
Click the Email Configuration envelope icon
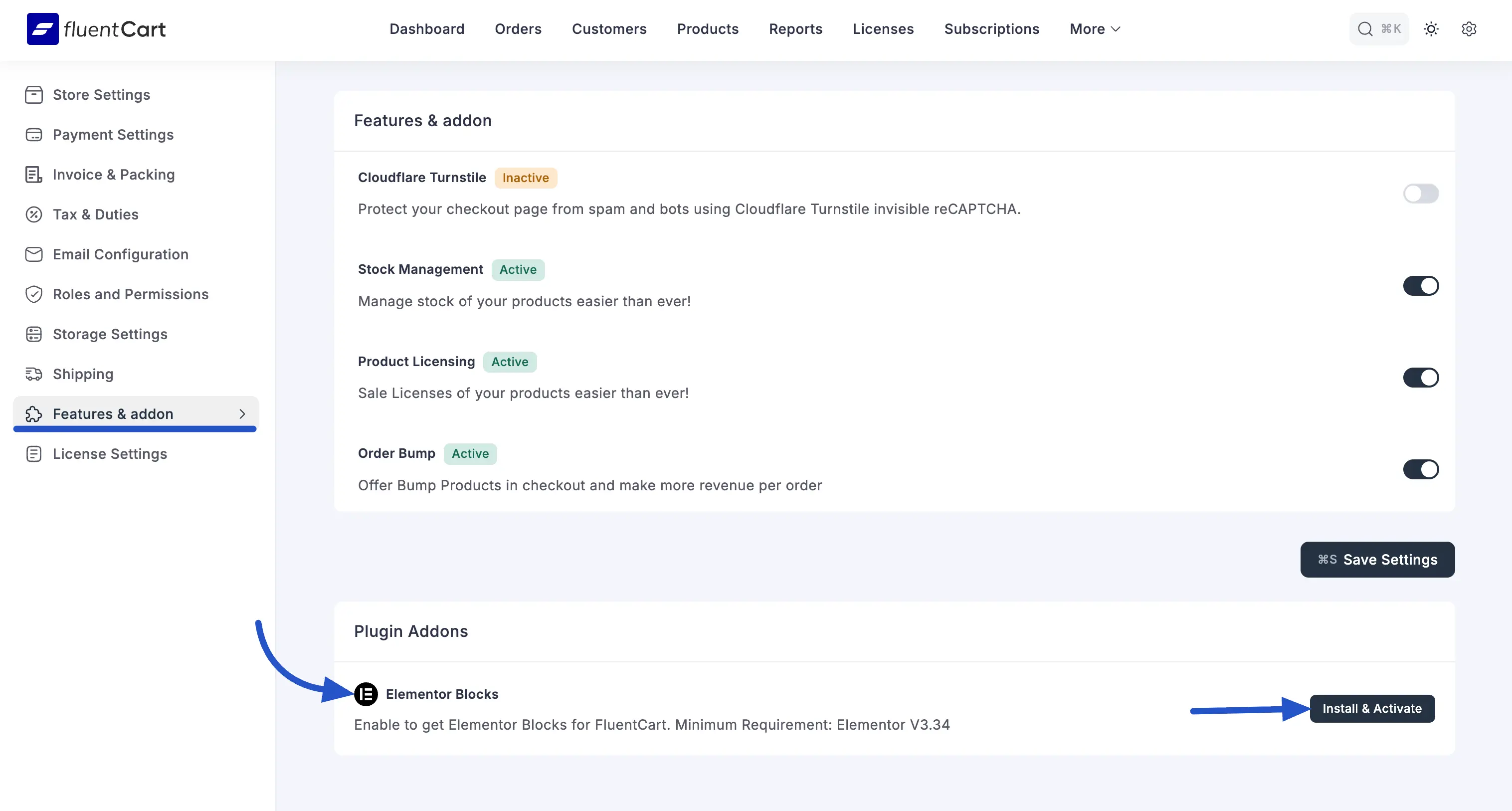pyautogui.click(x=33, y=254)
